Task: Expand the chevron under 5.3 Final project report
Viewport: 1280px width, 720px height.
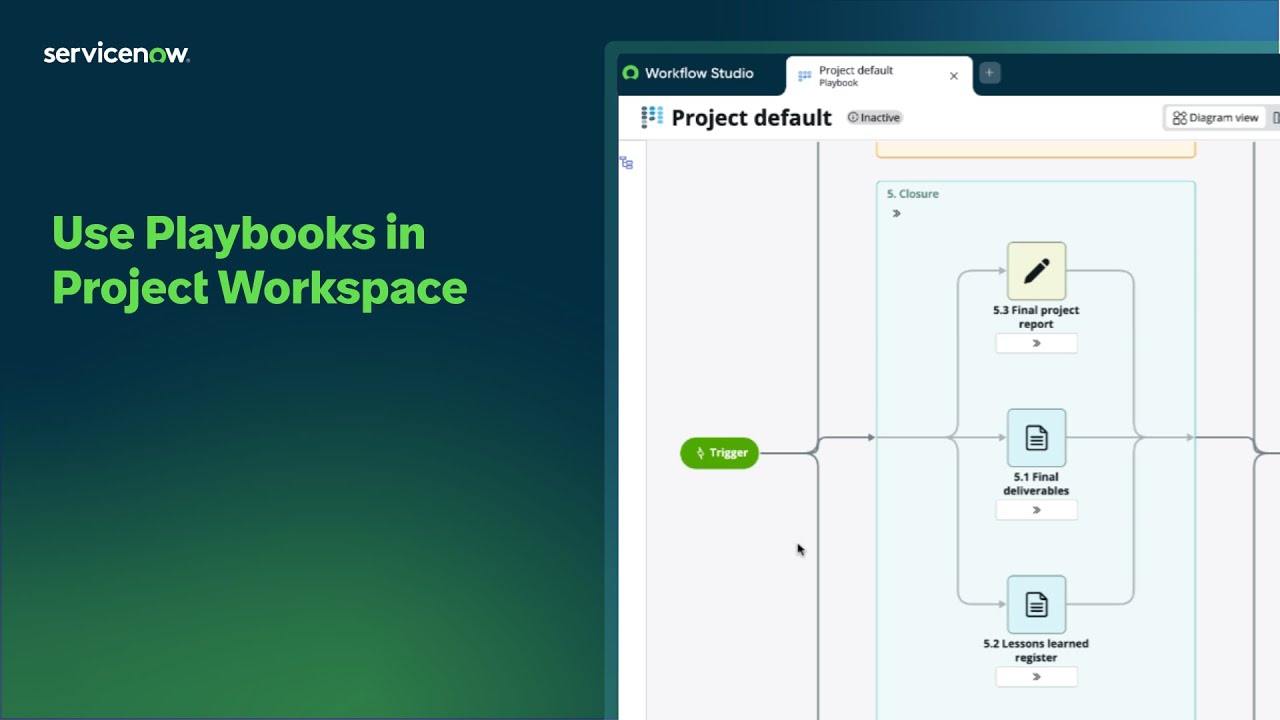Action: coord(1036,343)
